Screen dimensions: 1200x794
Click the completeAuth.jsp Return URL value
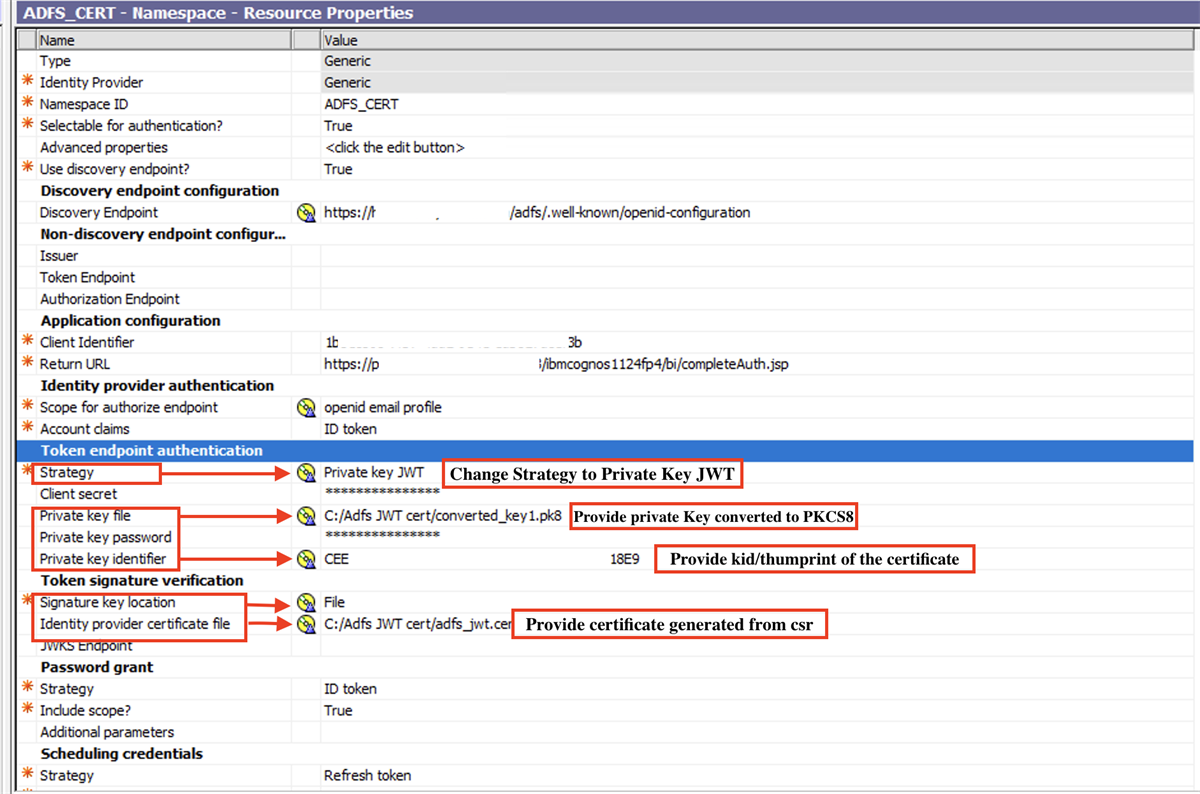556,364
